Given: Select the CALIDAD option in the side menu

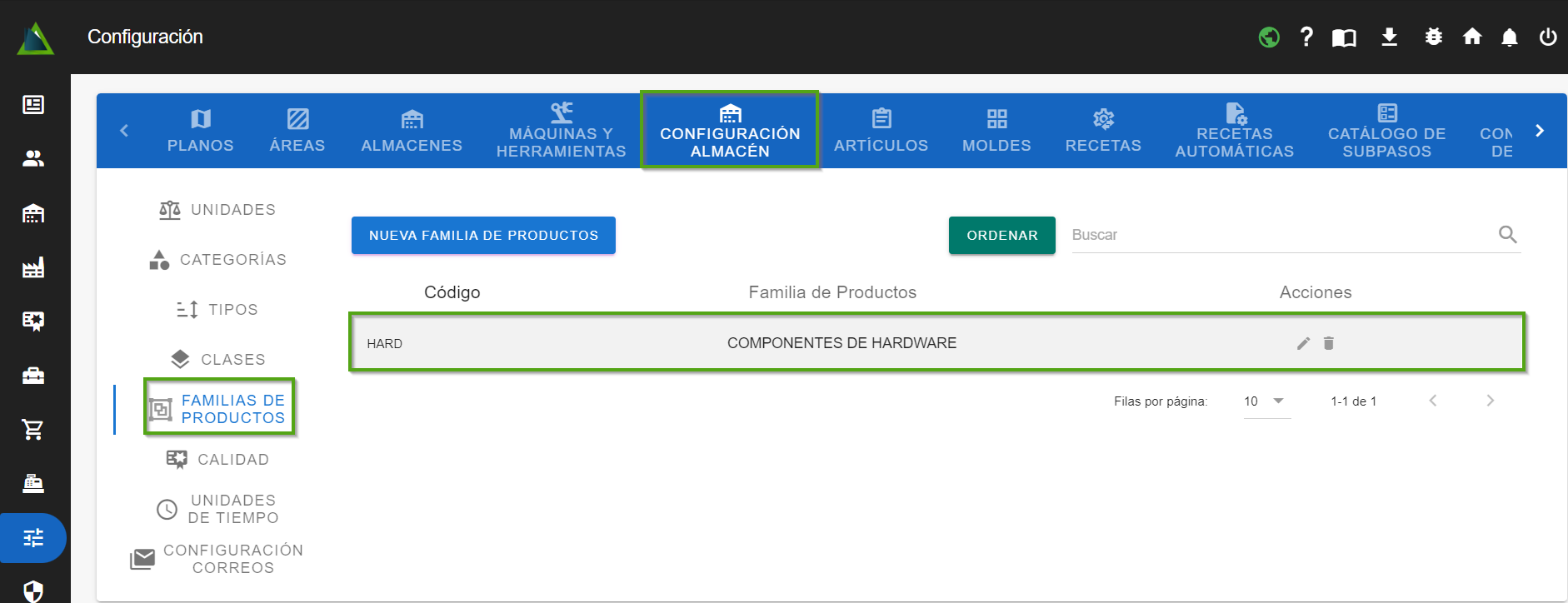Looking at the screenshot, I should click(x=218, y=460).
